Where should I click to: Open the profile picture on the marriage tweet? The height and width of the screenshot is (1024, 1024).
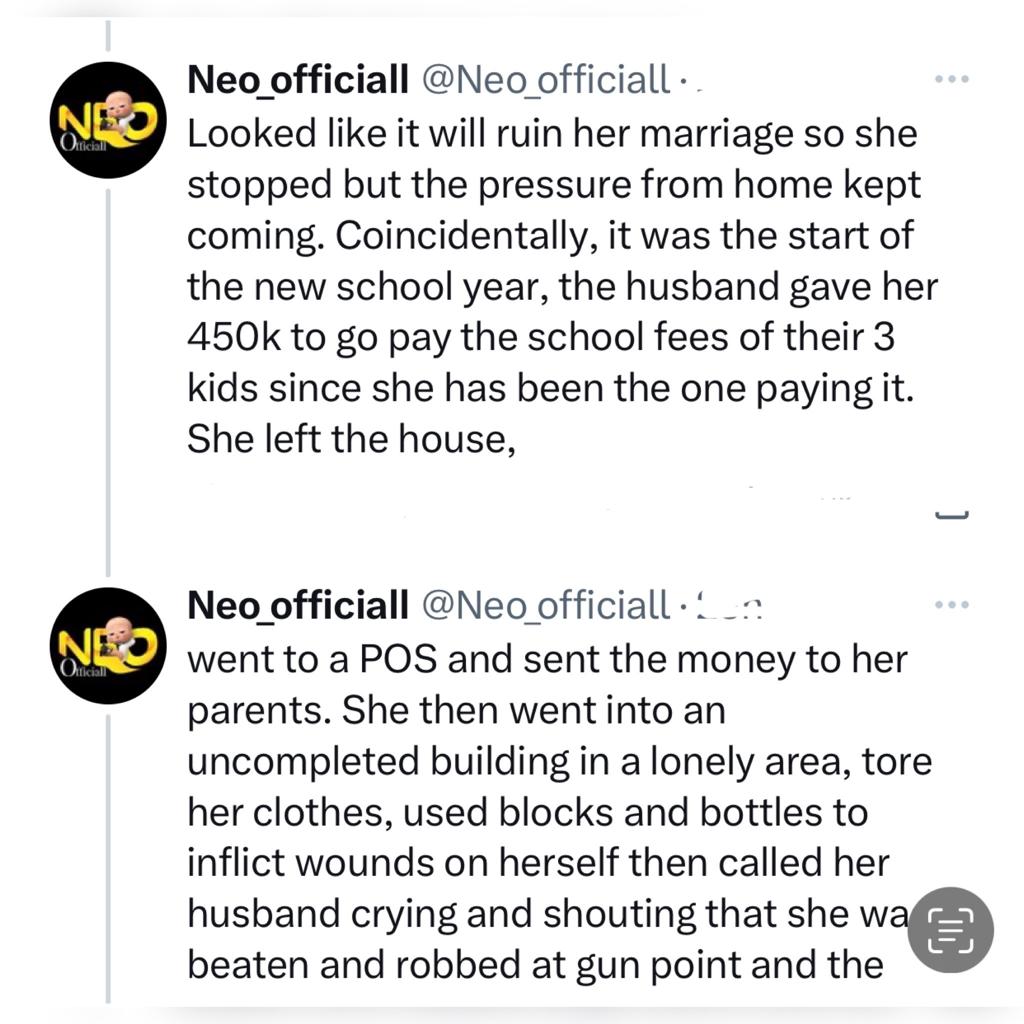click(x=108, y=120)
